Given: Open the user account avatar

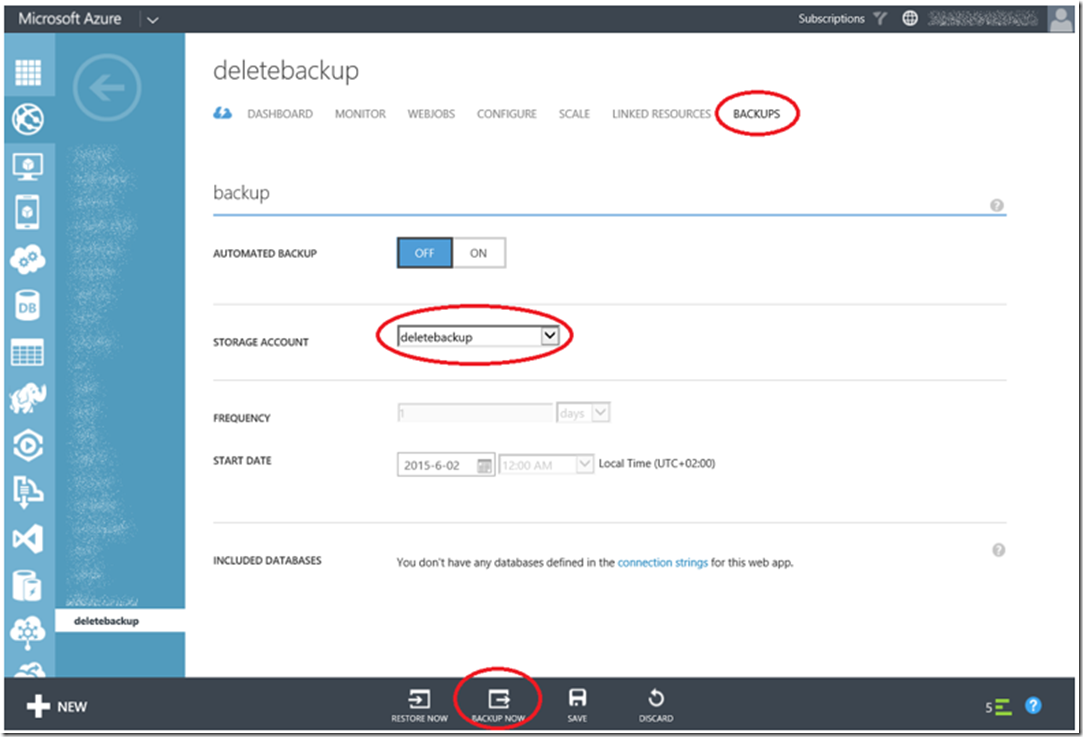Looking at the screenshot, I should click(1062, 19).
